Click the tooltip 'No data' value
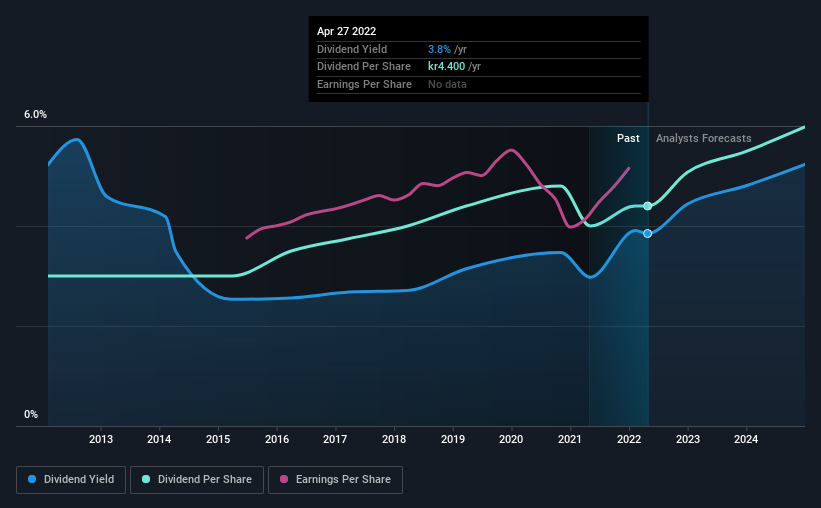 [x=447, y=84]
